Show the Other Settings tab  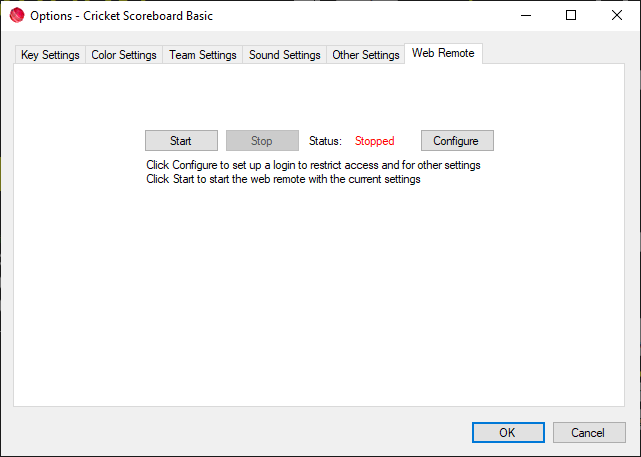tap(366, 55)
